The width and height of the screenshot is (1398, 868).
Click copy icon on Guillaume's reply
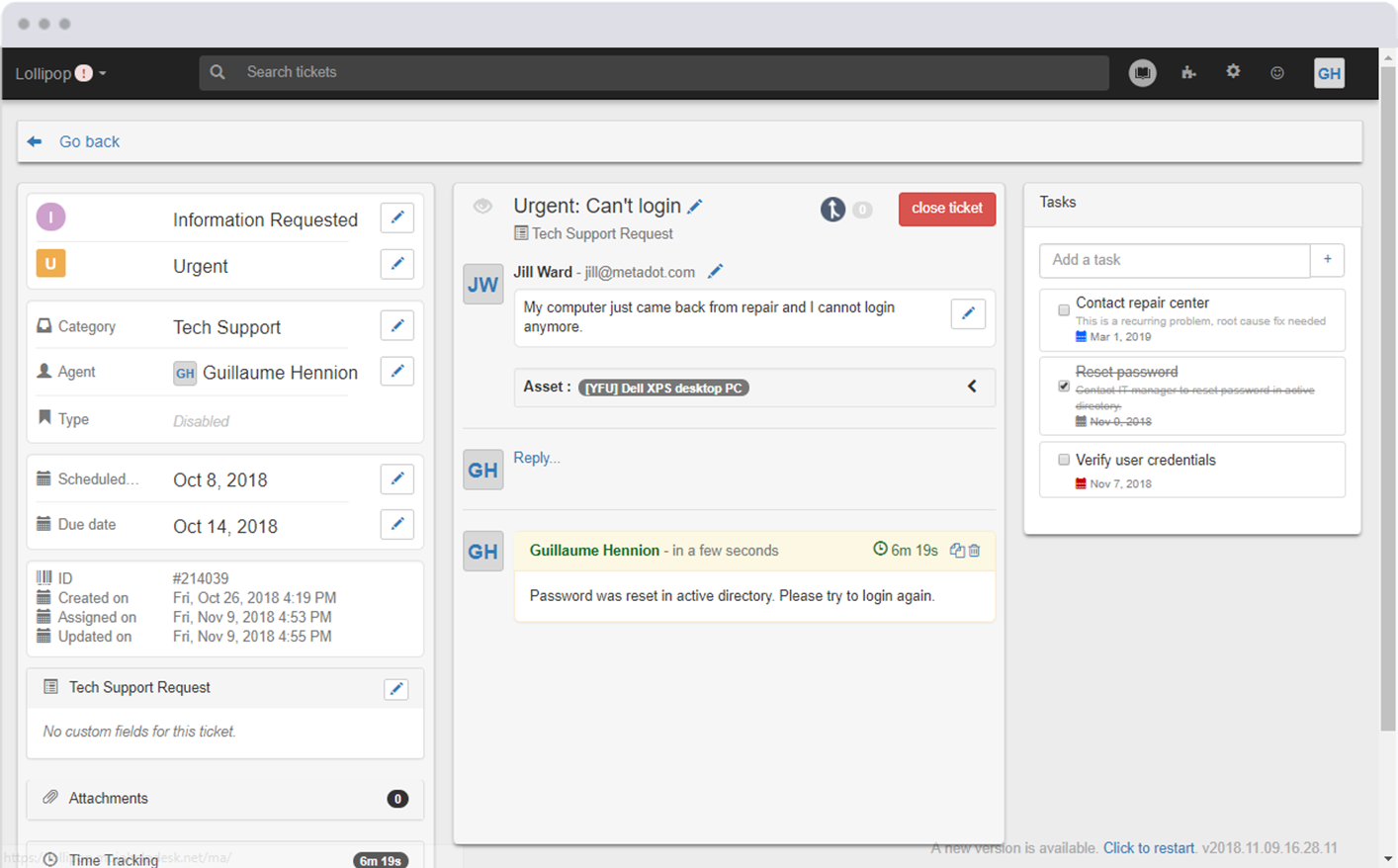956,551
